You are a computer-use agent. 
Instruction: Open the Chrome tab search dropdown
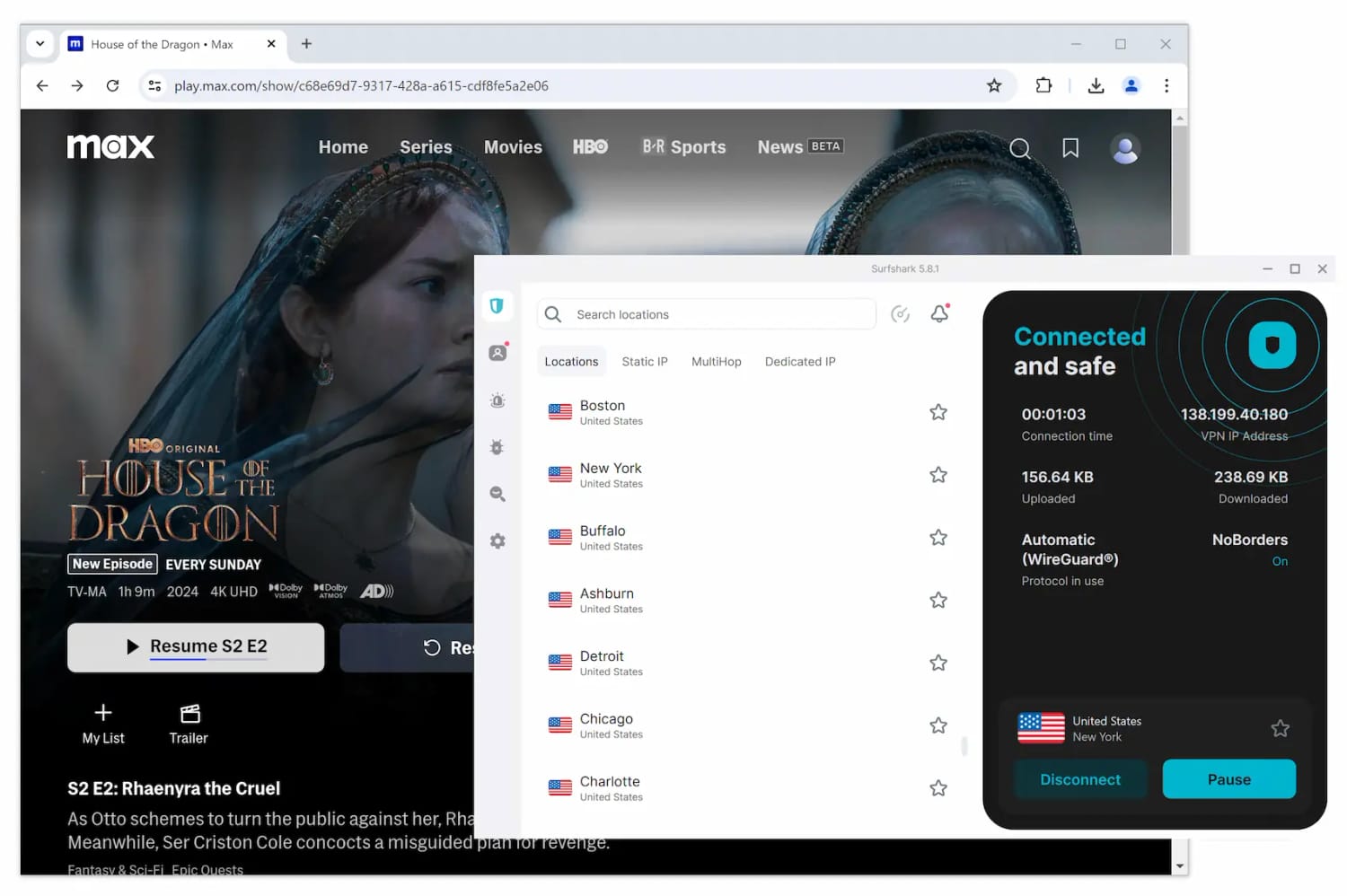click(x=40, y=44)
